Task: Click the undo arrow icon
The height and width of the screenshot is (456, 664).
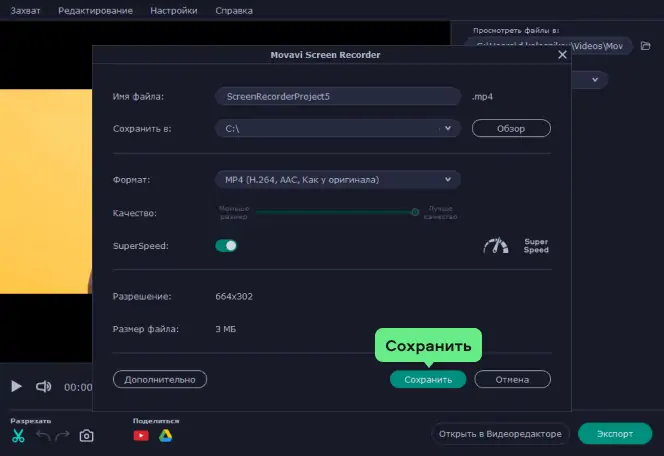Action: point(43,435)
